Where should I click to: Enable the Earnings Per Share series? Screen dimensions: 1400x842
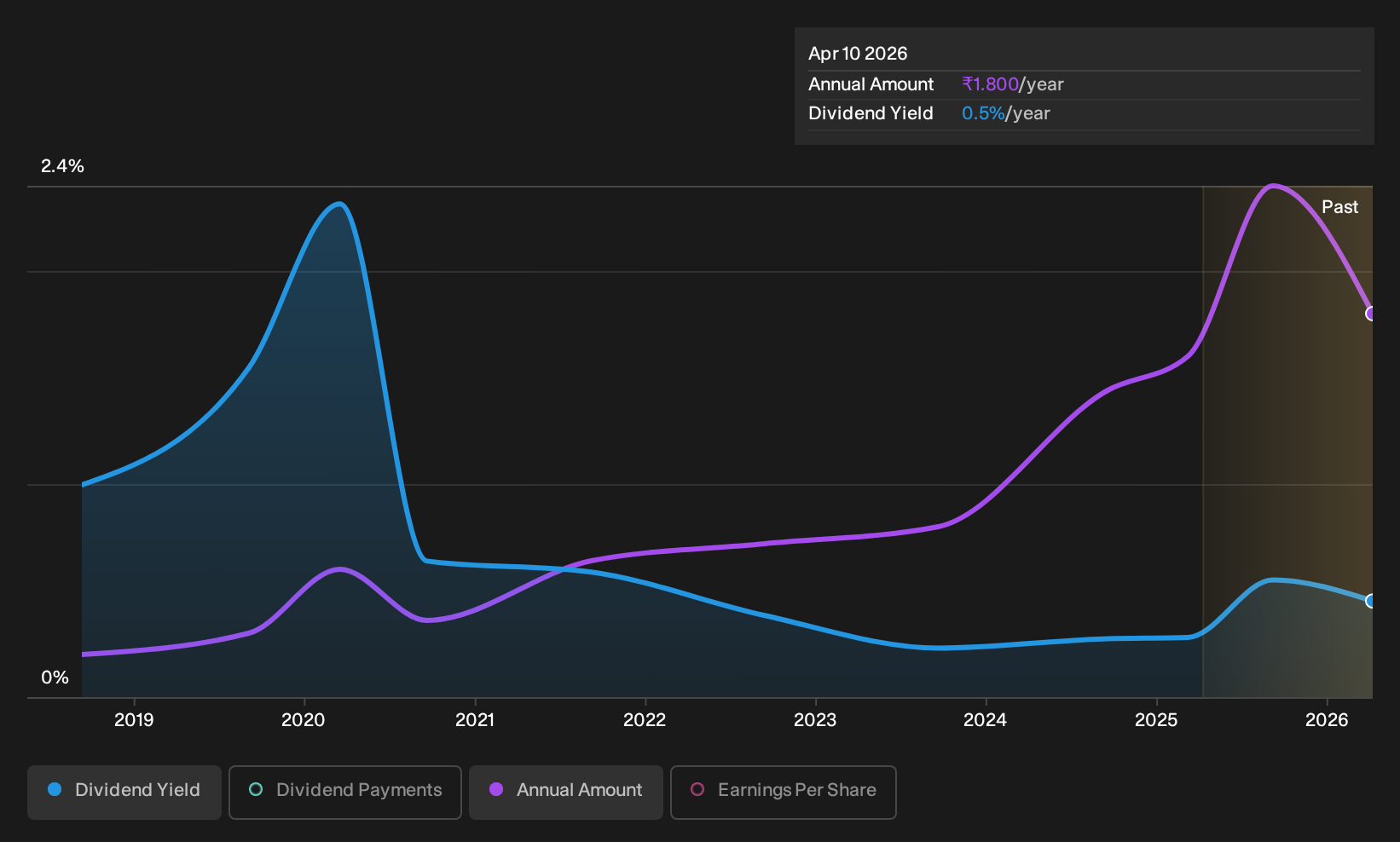[784, 792]
